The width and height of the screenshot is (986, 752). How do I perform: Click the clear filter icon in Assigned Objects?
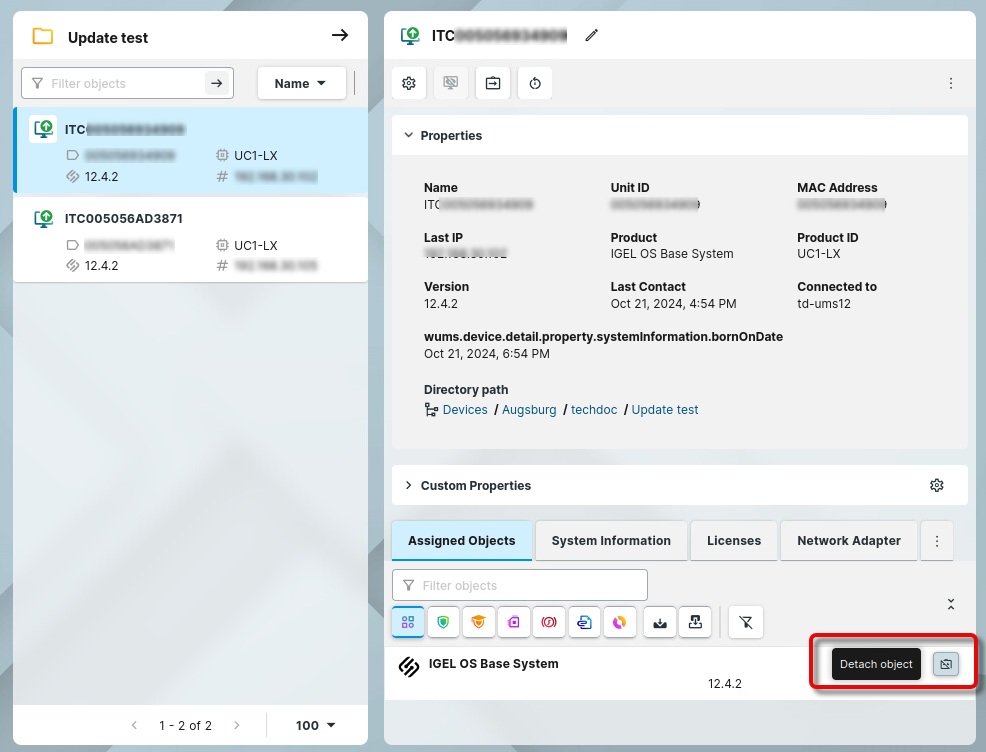tap(746, 622)
